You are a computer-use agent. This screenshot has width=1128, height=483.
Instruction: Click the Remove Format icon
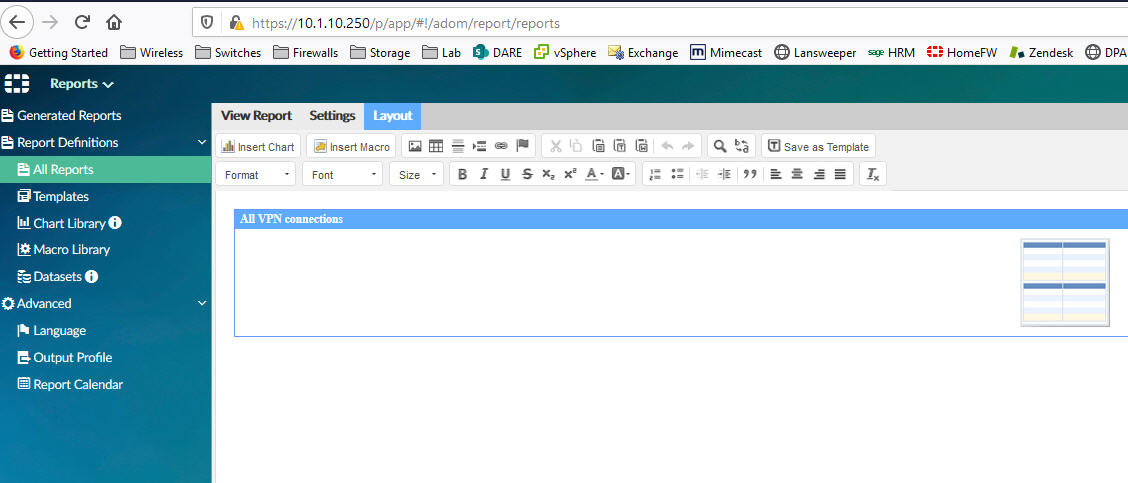(x=873, y=174)
